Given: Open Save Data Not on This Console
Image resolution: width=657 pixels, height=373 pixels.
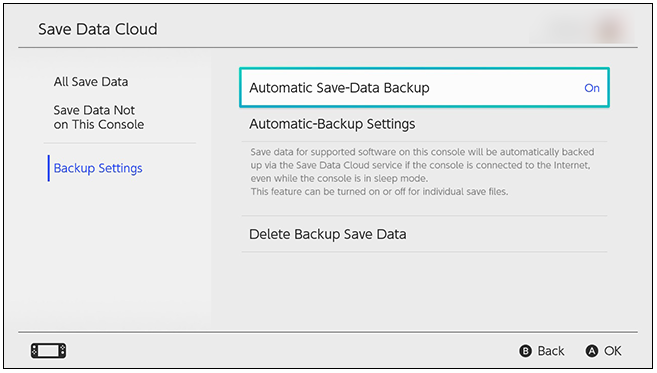Looking at the screenshot, I should point(98,117).
